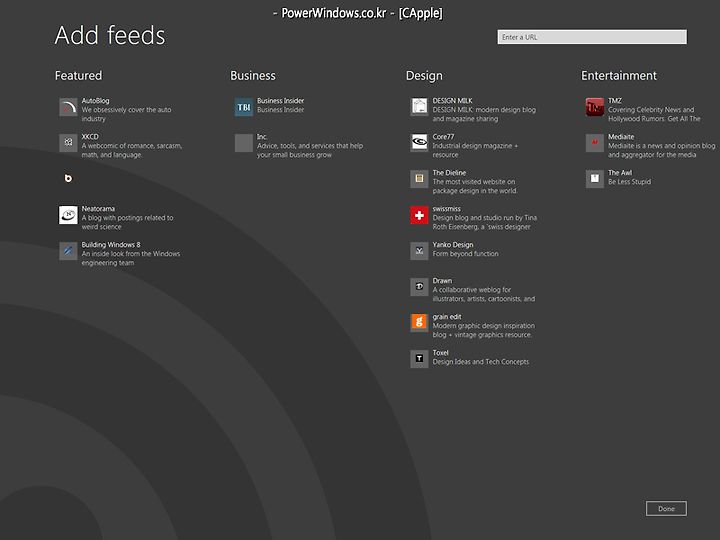Click the TMZ feed title

coord(615,101)
